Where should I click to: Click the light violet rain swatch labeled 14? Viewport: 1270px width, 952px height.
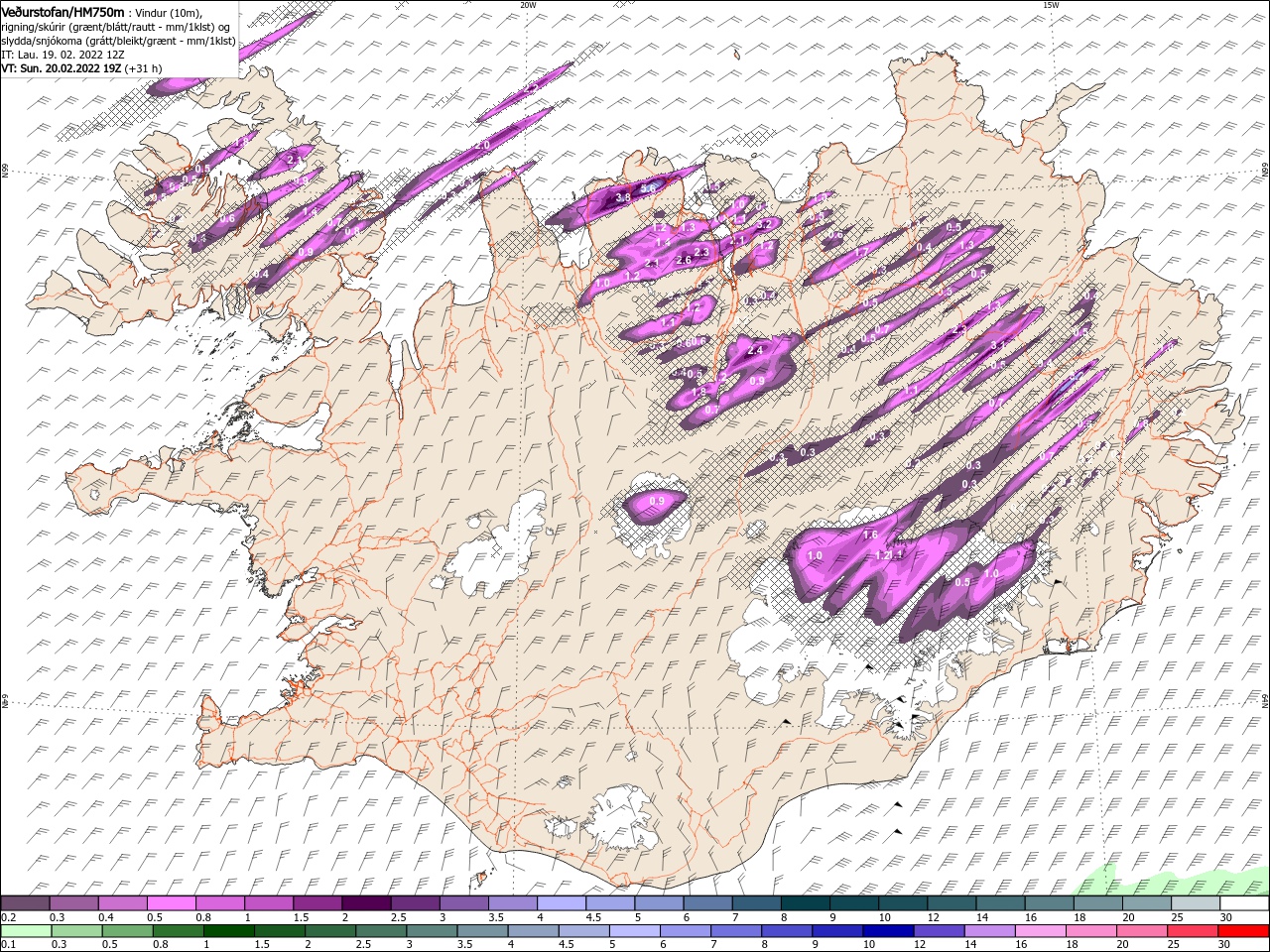point(988,931)
